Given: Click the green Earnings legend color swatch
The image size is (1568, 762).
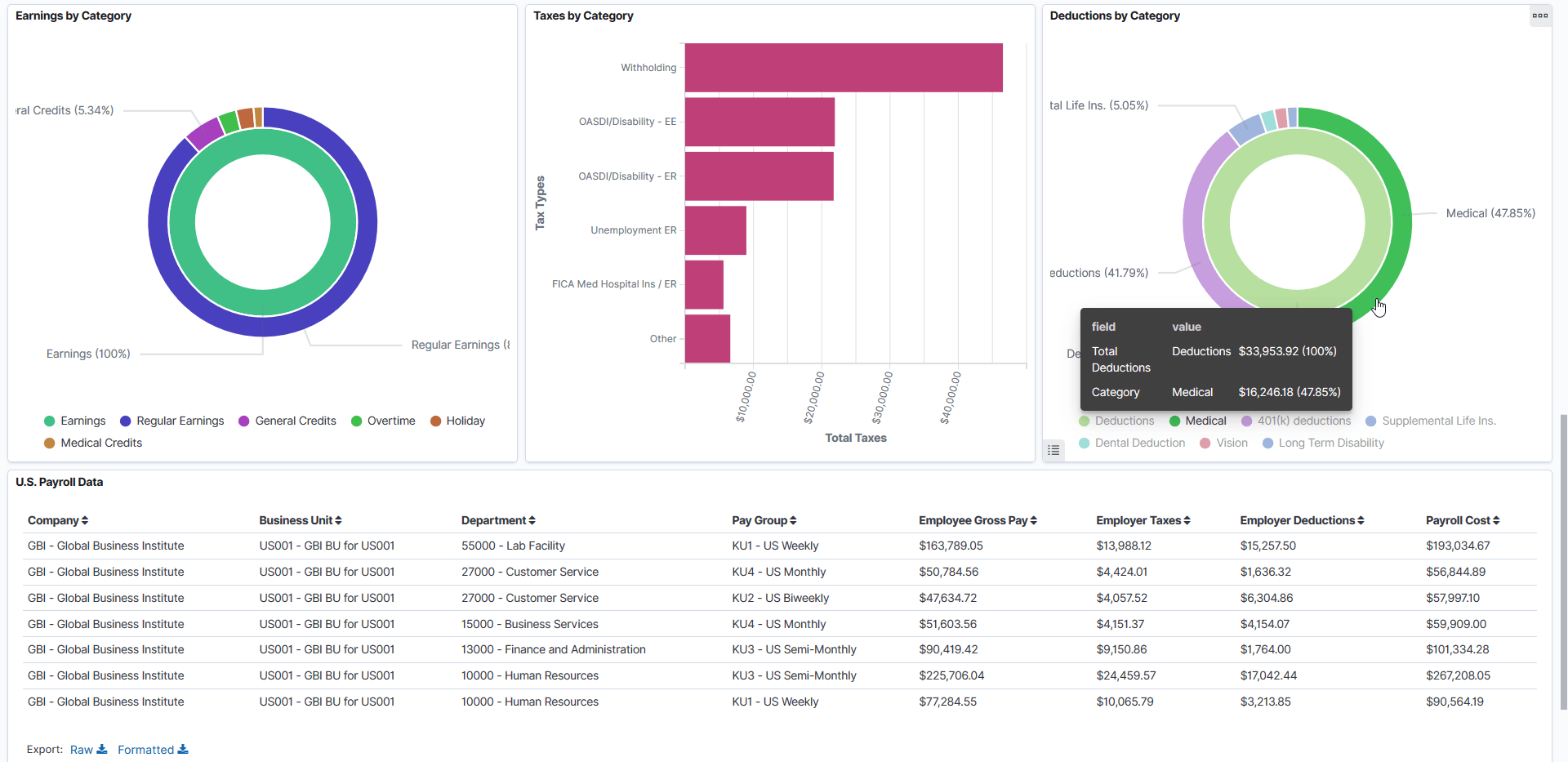Looking at the screenshot, I should [50, 421].
